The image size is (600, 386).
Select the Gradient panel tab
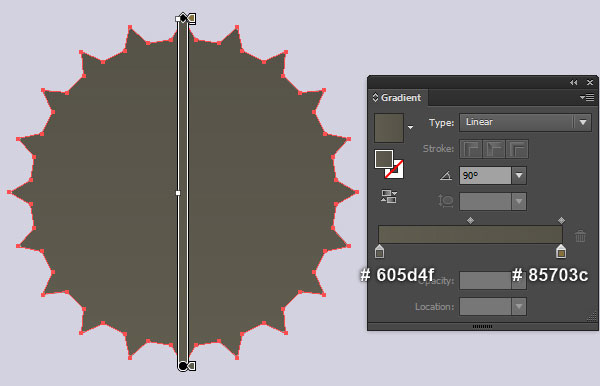[397, 98]
